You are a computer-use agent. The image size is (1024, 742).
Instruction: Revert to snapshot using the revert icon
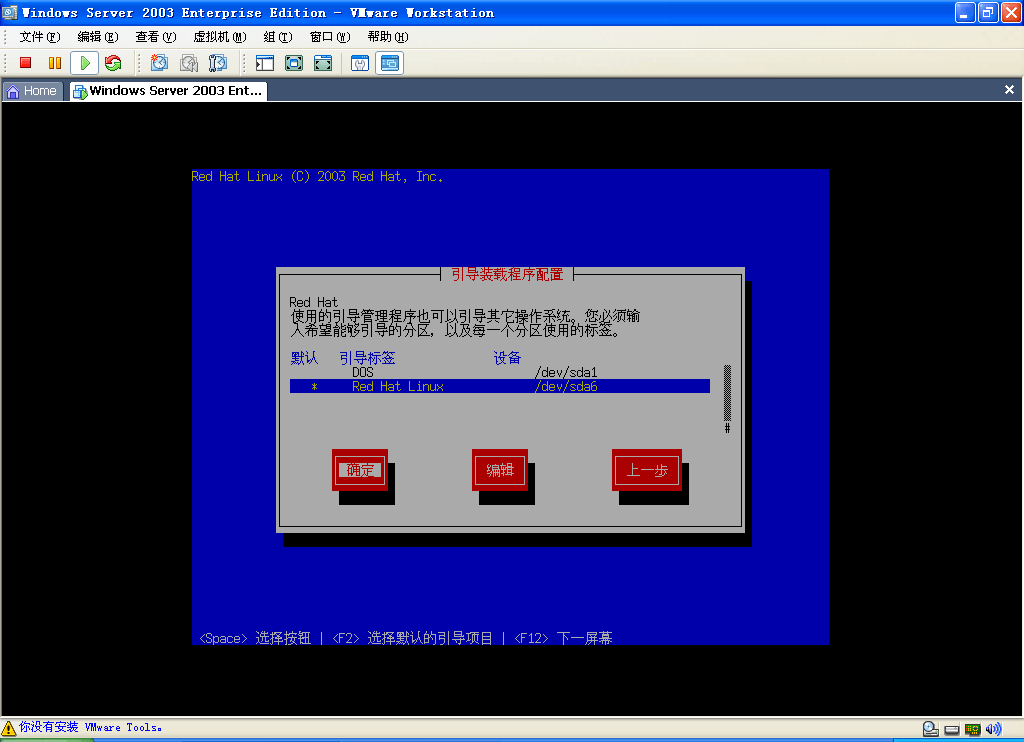click(189, 63)
